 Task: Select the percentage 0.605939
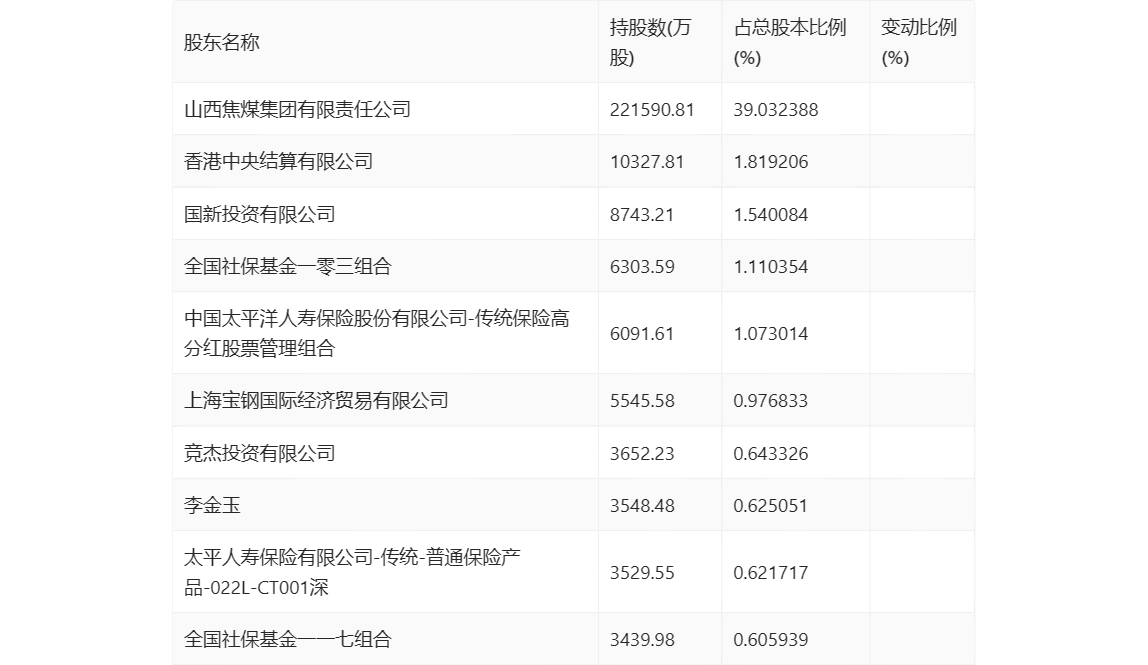click(771, 639)
